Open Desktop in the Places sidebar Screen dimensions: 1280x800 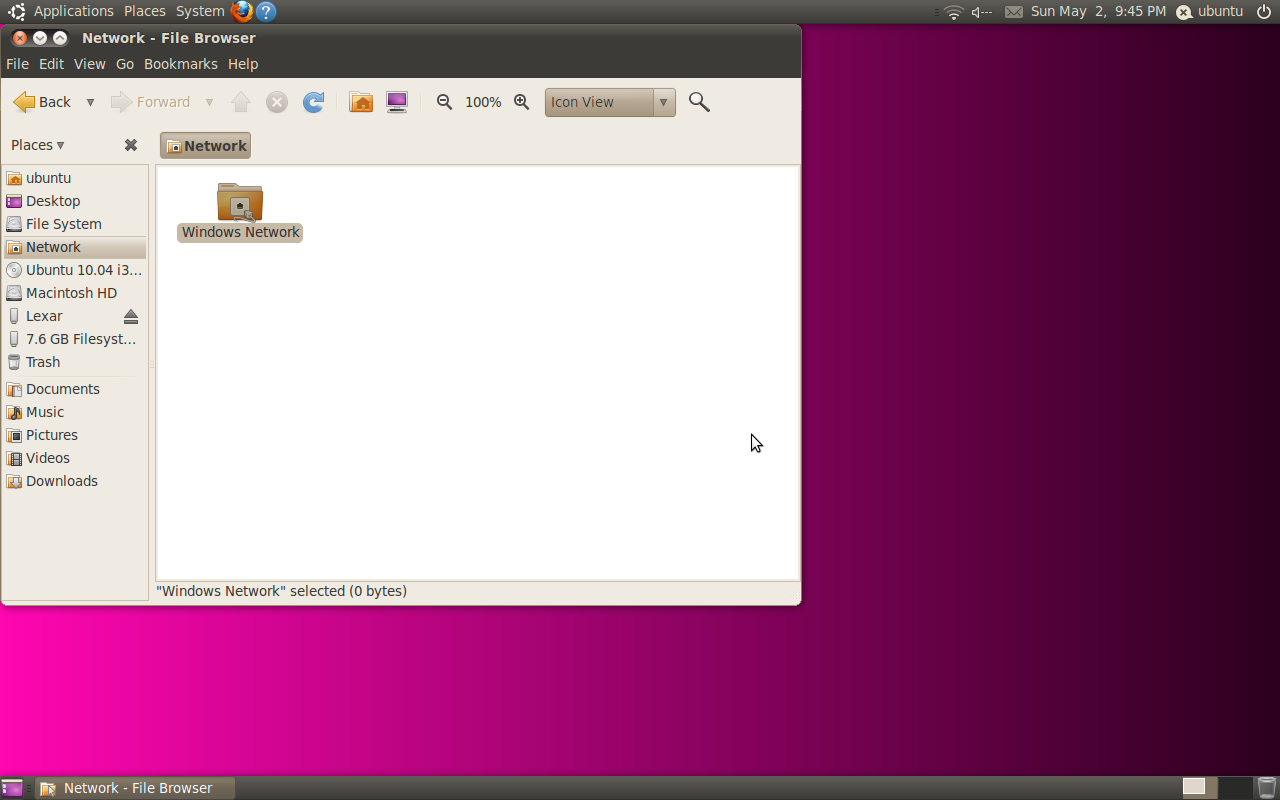(75, 201)
